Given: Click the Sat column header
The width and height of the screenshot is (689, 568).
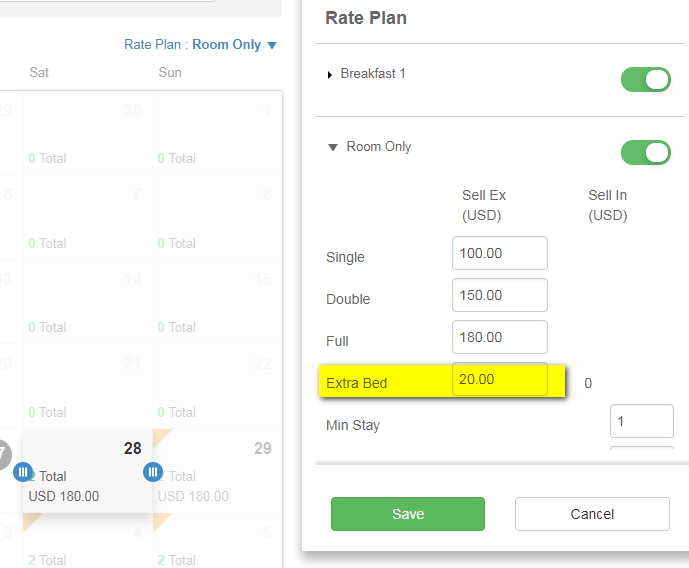Looking at the screenshot, I should pos(39,72).
